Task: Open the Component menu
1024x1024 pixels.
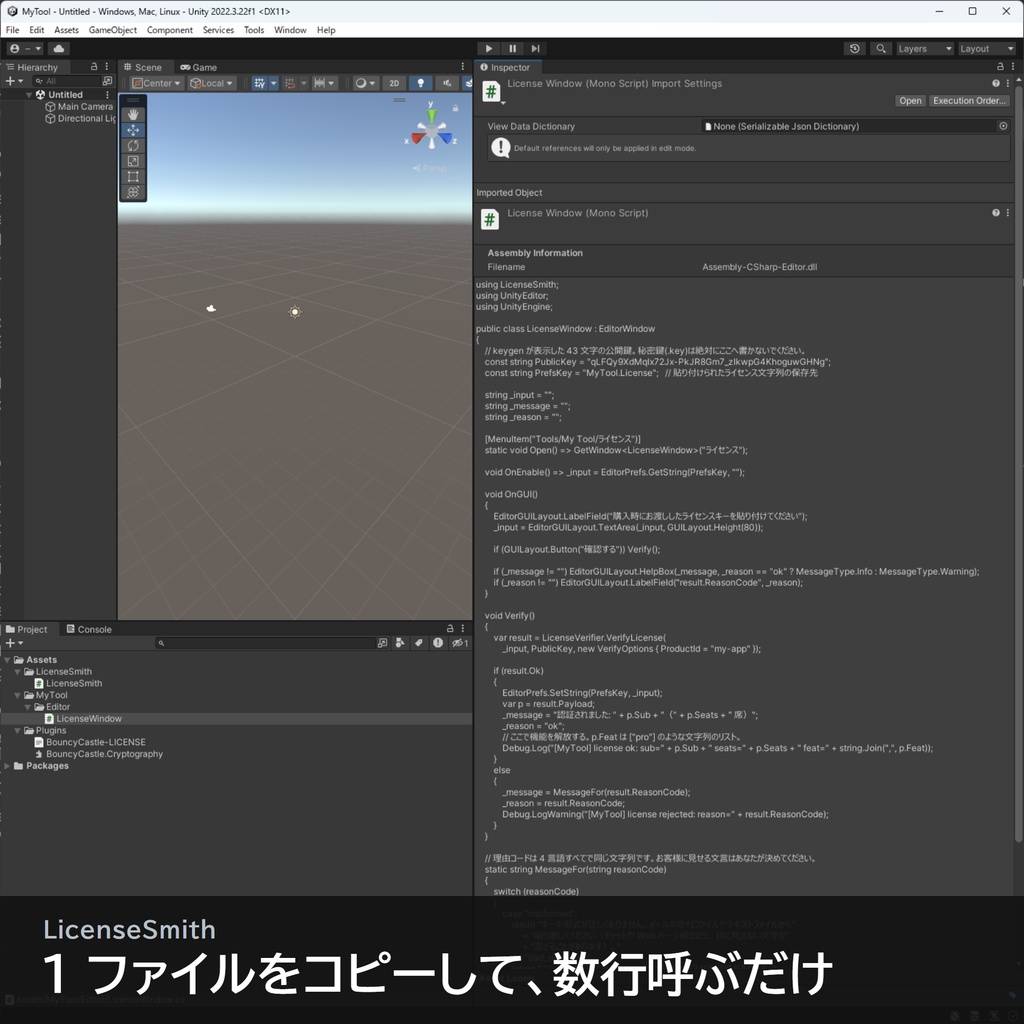Action: (170, 30)
